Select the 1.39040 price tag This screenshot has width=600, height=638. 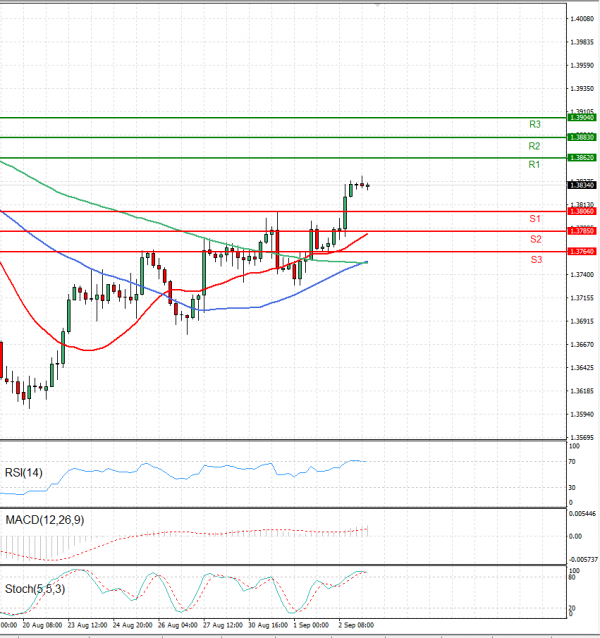pyautogui.click(x=582, y=118)
